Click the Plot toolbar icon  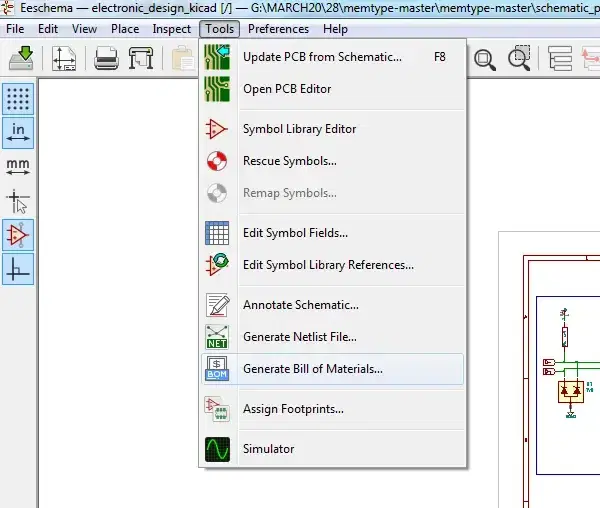[x=141, y=58]
